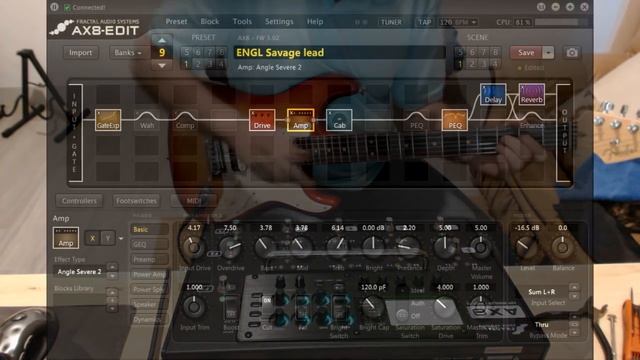
Task: Select the Comp block
Action: [185, 120]
